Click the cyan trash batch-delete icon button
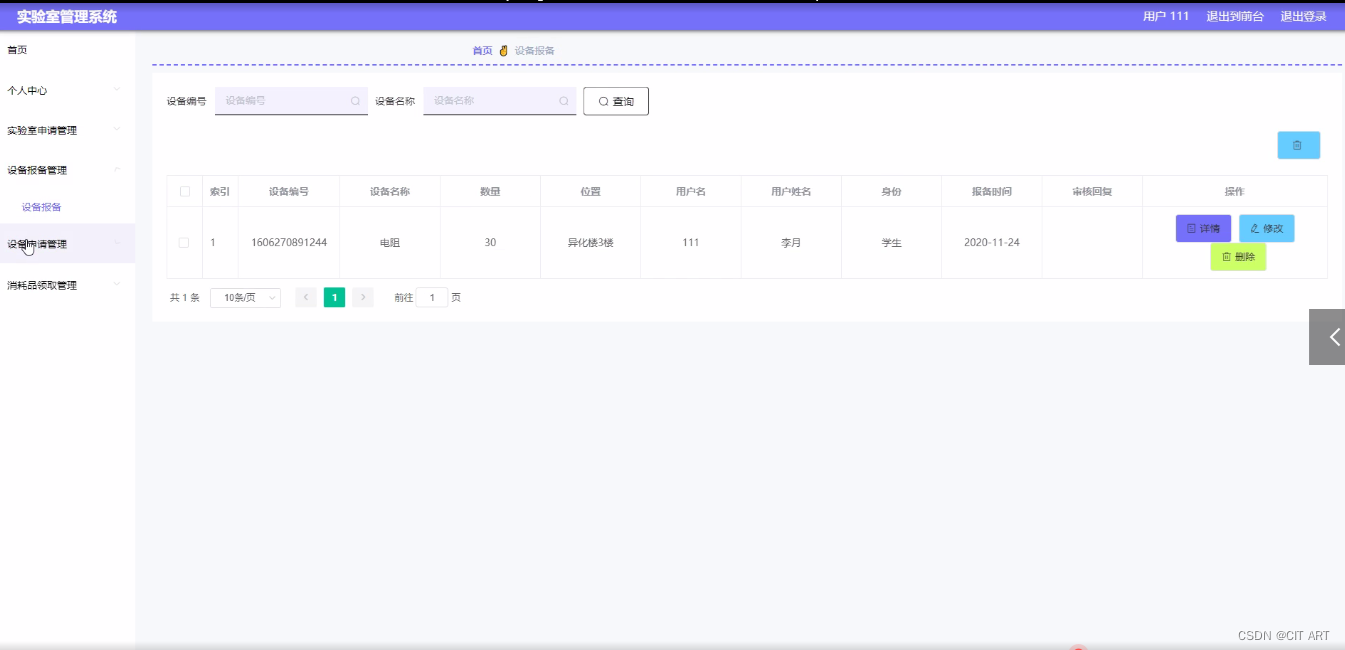 click(x=1298, y=145)
